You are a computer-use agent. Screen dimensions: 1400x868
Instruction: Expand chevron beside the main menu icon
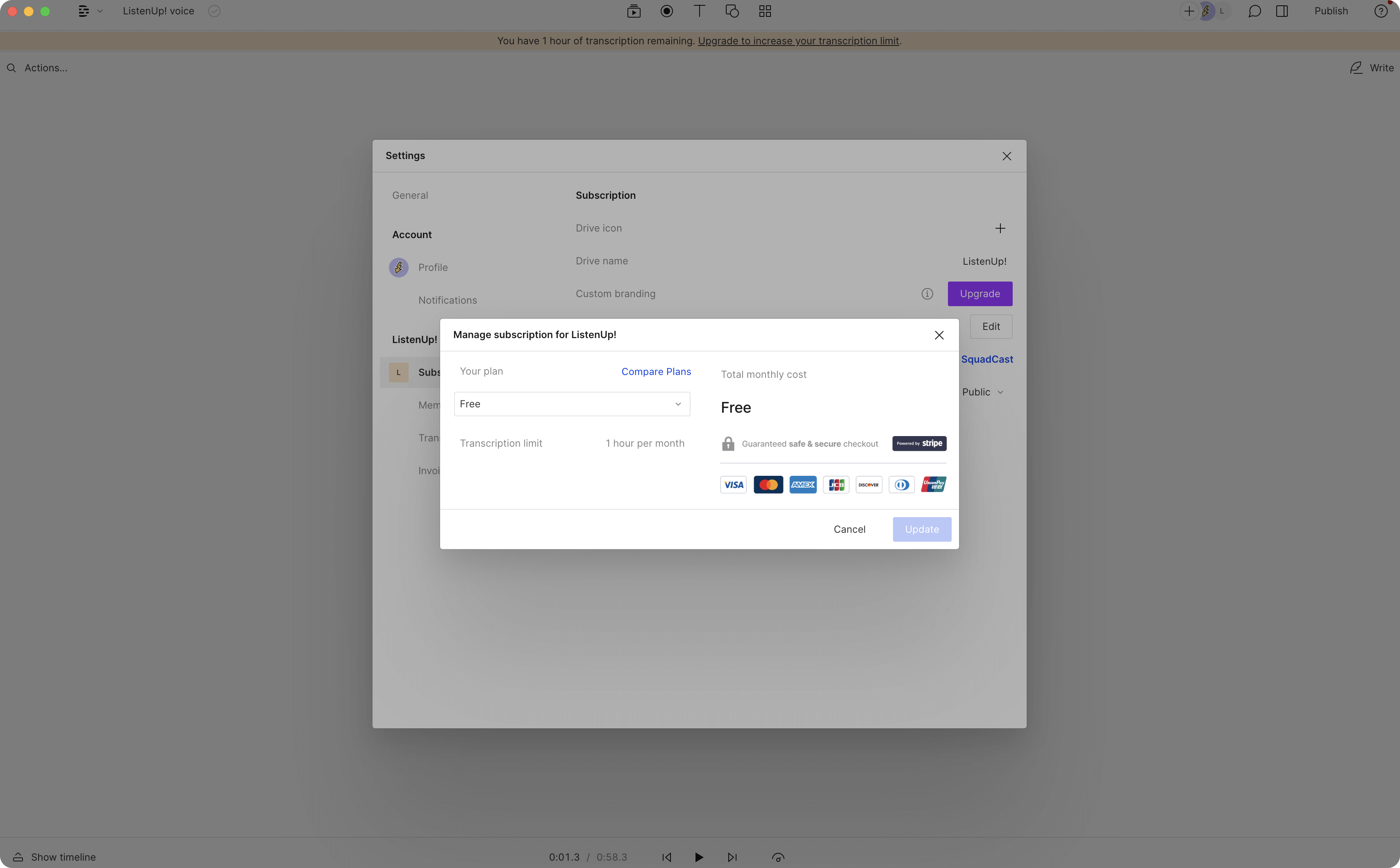pyautogui.click(x=100, y=11)
